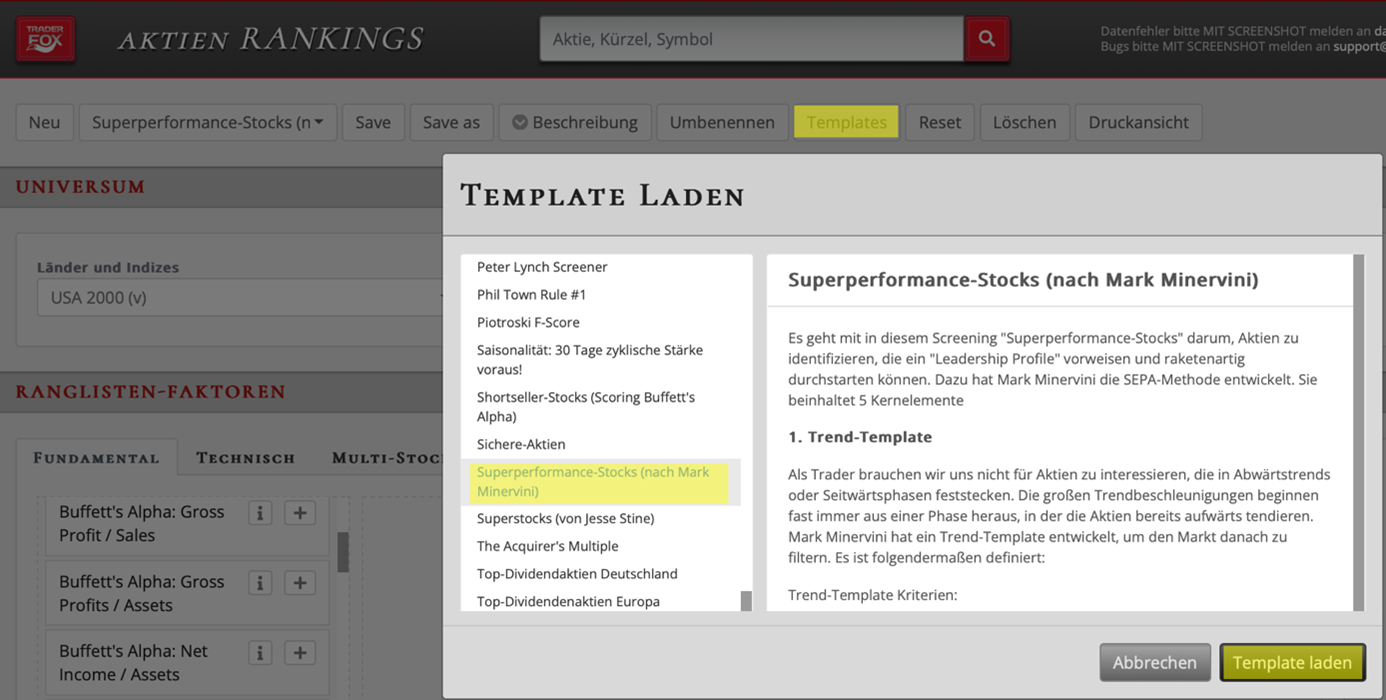Click the search field for Aktie, Kürzel, Symbol

click(x=752, y=39)
